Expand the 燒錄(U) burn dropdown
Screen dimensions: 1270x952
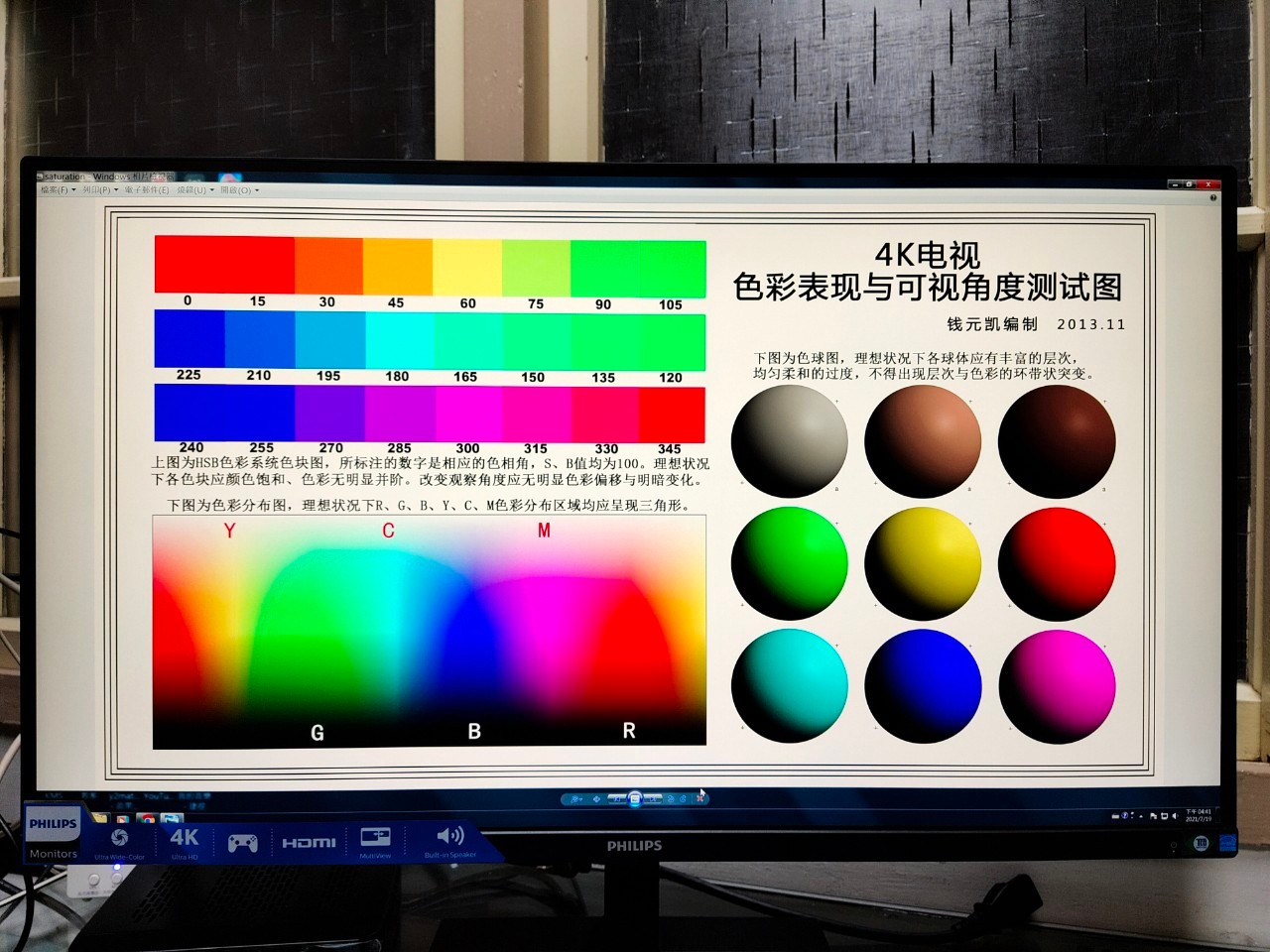coord(194,189)
